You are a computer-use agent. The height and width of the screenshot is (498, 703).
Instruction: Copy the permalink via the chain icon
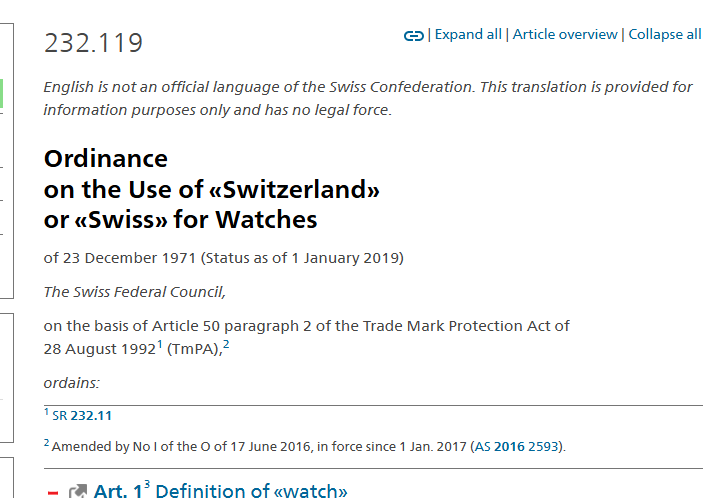(x=413, y=36)
